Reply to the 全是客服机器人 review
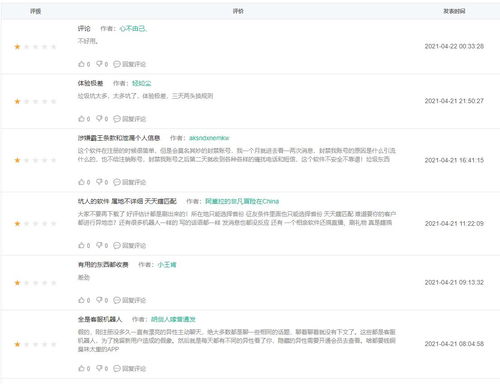The width and height of the screenshot is (500, 384). pos(130,369)
